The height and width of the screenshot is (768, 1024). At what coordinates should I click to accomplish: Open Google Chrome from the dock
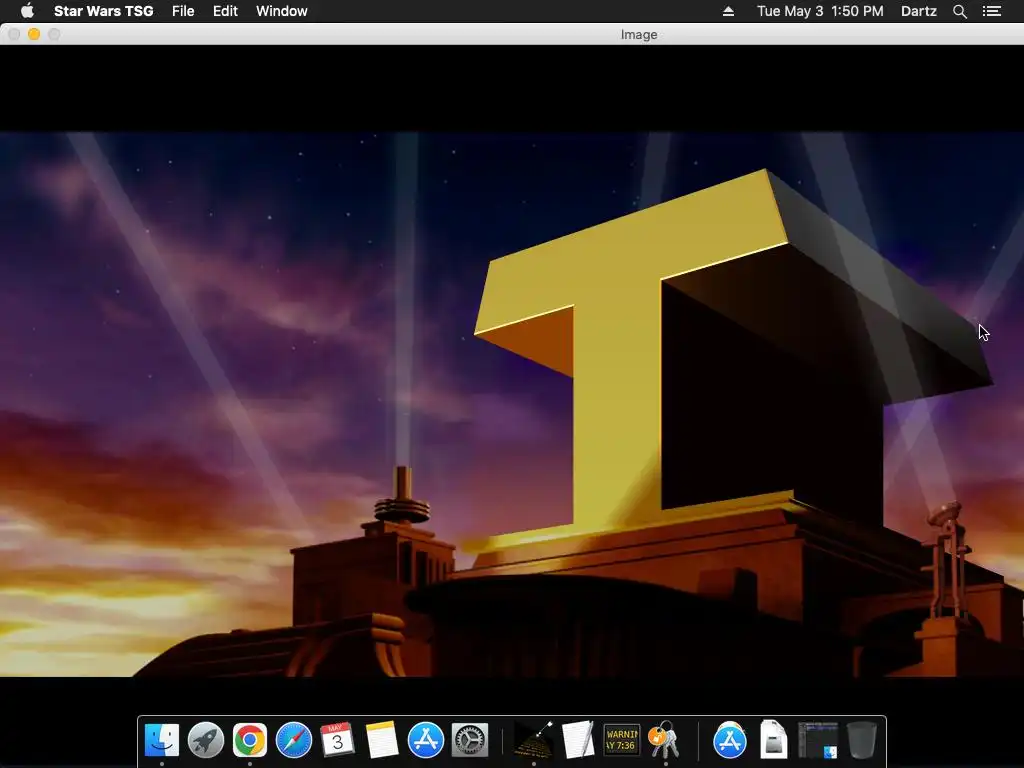click(x=249, y=740)
